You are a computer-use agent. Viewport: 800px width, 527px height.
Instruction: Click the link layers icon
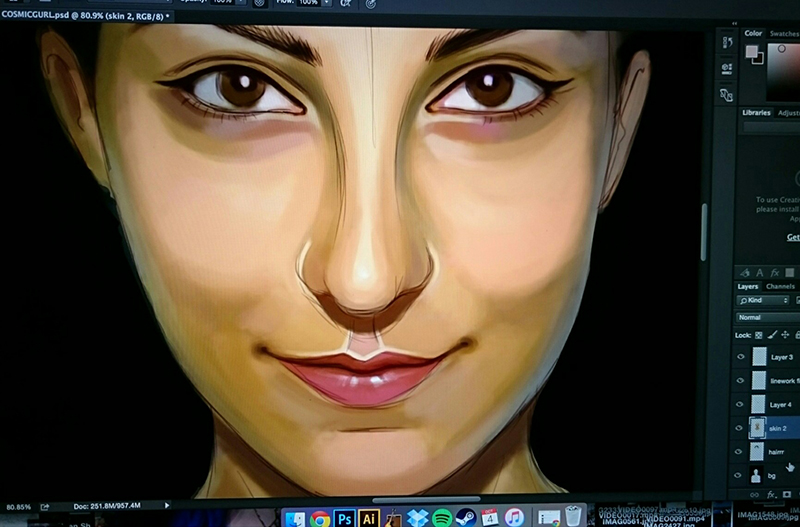pos(754,494)
